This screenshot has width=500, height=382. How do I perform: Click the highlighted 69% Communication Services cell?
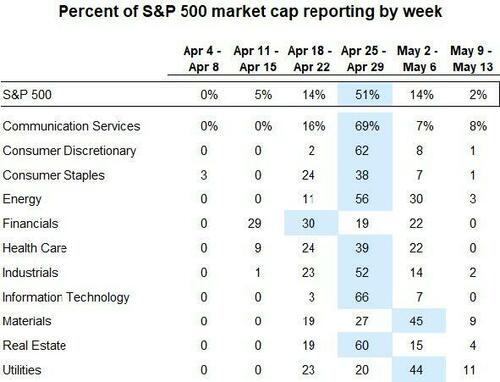[365, 126]
